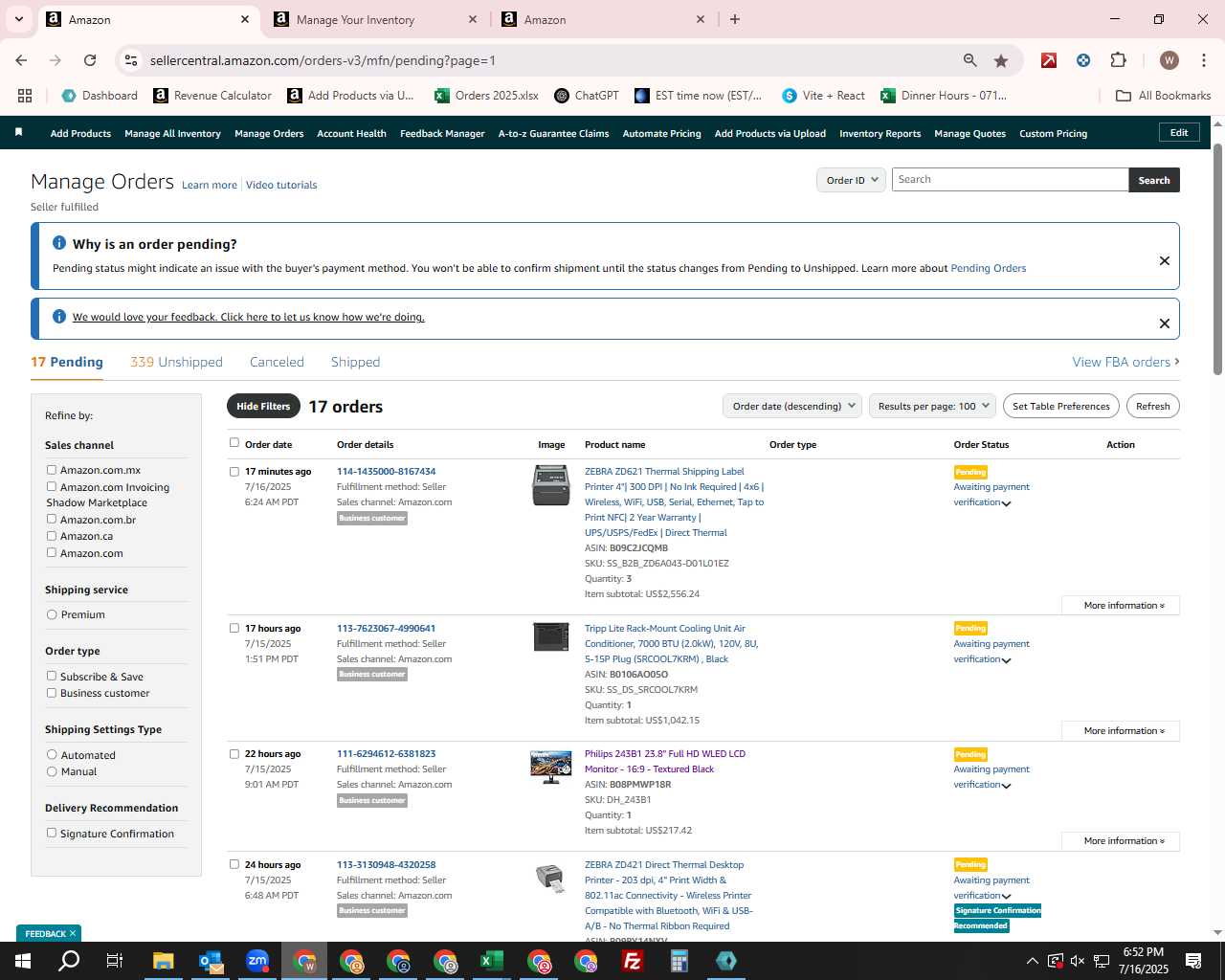Open Task View on the taskbar
Screen dimensions: 1225x980
(115, 961)
